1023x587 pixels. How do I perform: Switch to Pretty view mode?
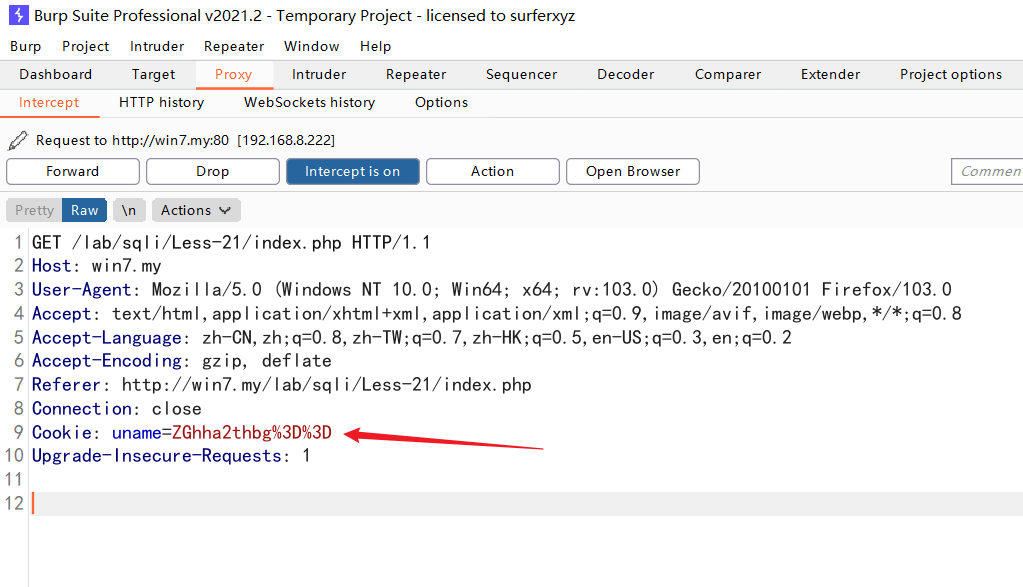click(x=34, y=210)
